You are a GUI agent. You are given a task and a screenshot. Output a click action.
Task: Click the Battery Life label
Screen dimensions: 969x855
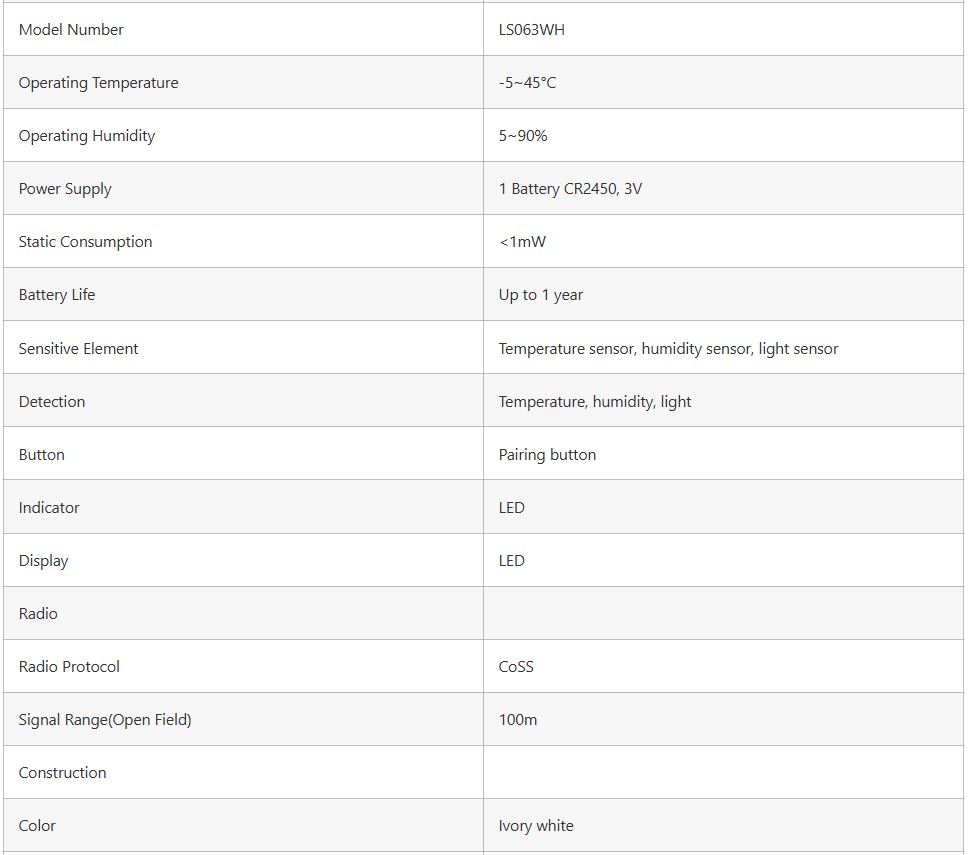pos(57,295)
